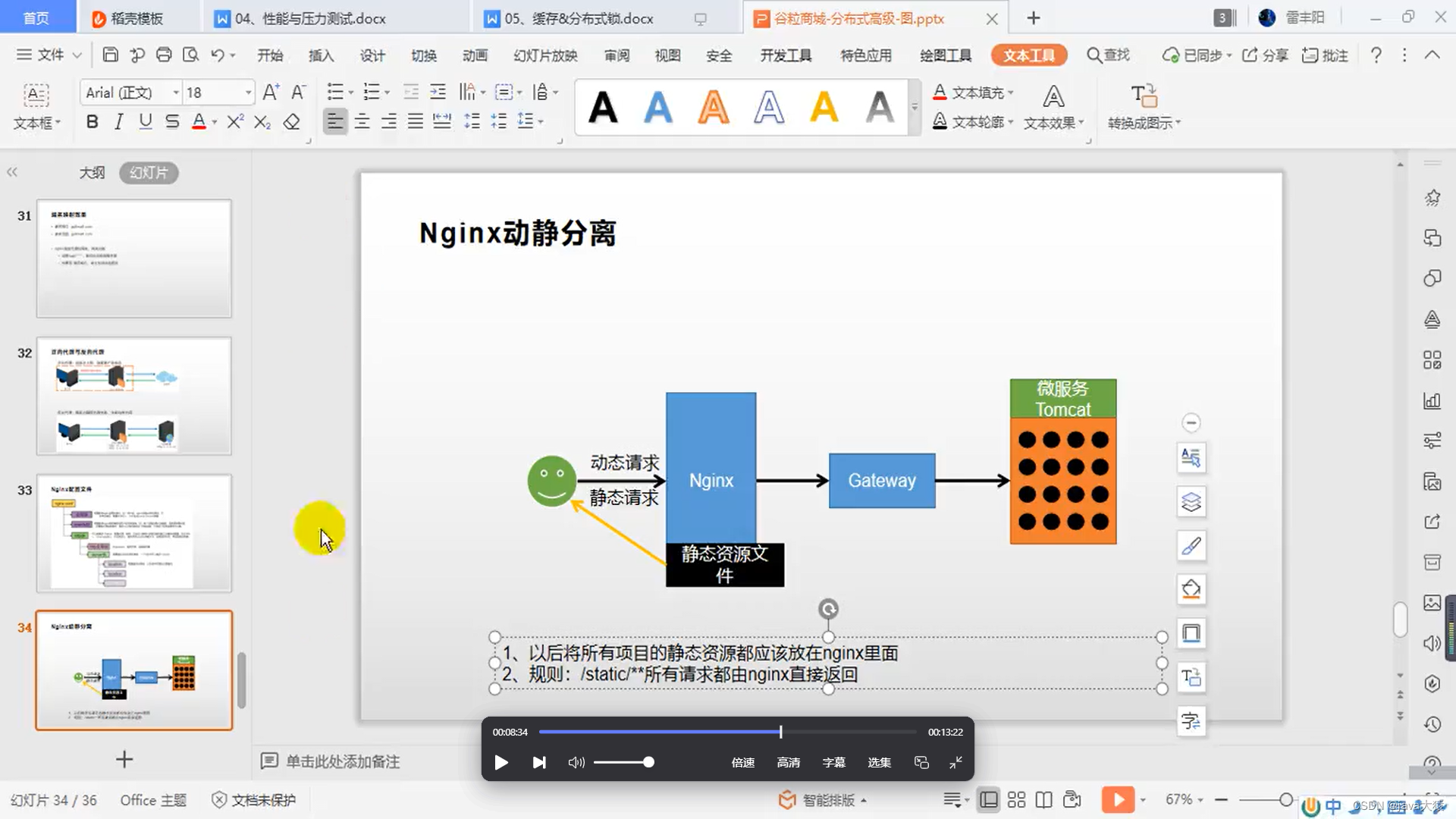Apply italic text style
The image size is (1456, 819).
point(118,122)
